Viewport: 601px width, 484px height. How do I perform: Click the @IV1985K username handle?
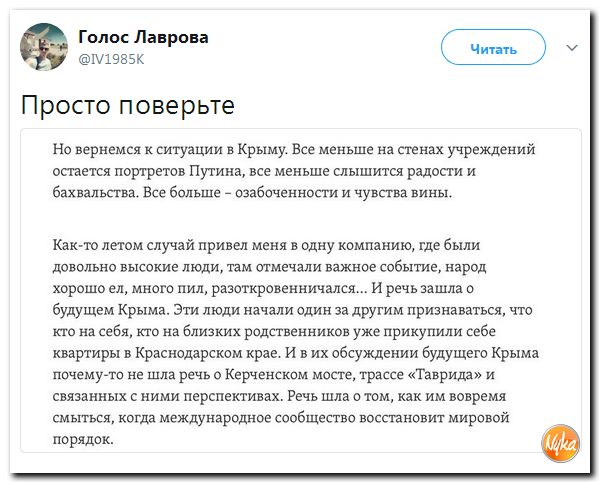click(113, 57)
